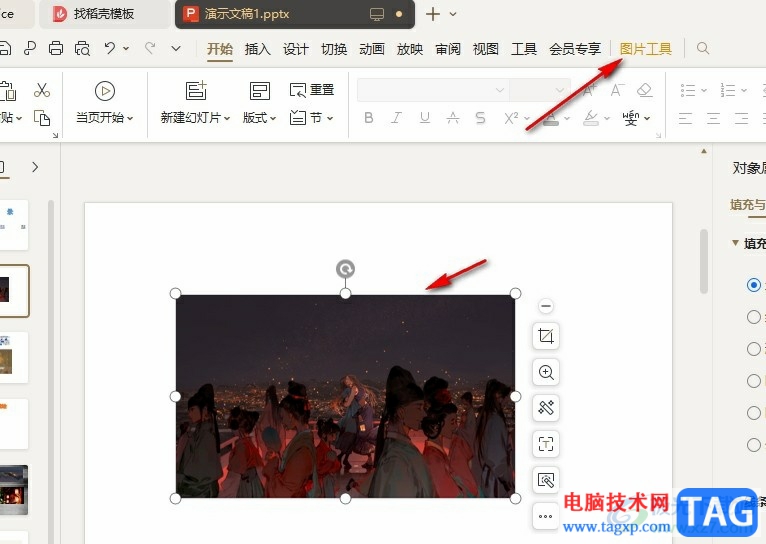Open the 新建幻灯片 dropdown arrow

pyautogui.click(x=227, y=118)
